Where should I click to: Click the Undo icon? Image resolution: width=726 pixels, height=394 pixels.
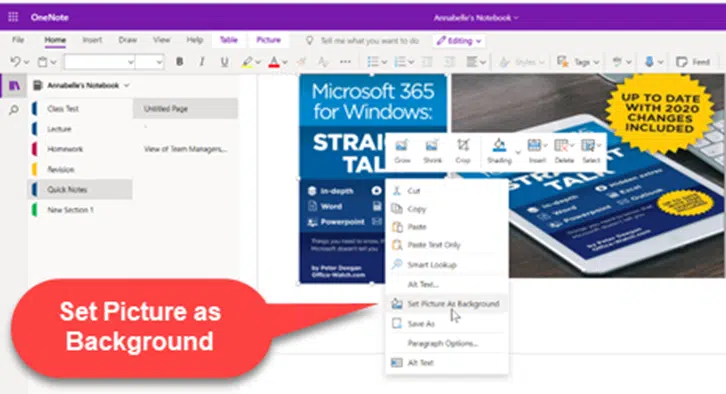15,62
